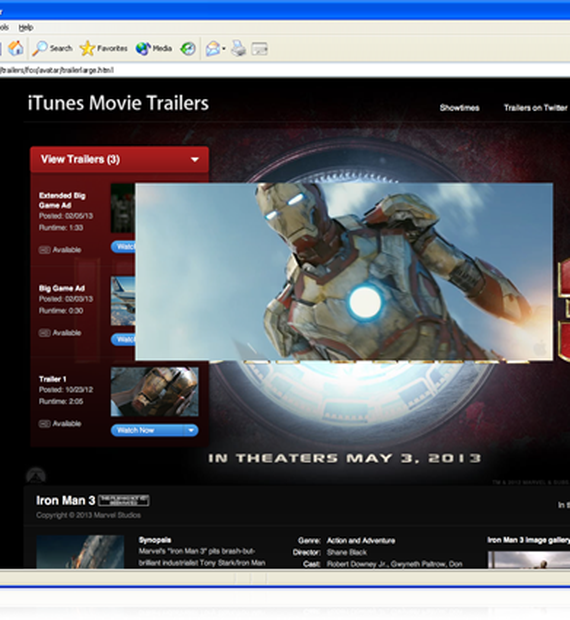Click the Home icon in the toolbar

[x=15, y=48]
